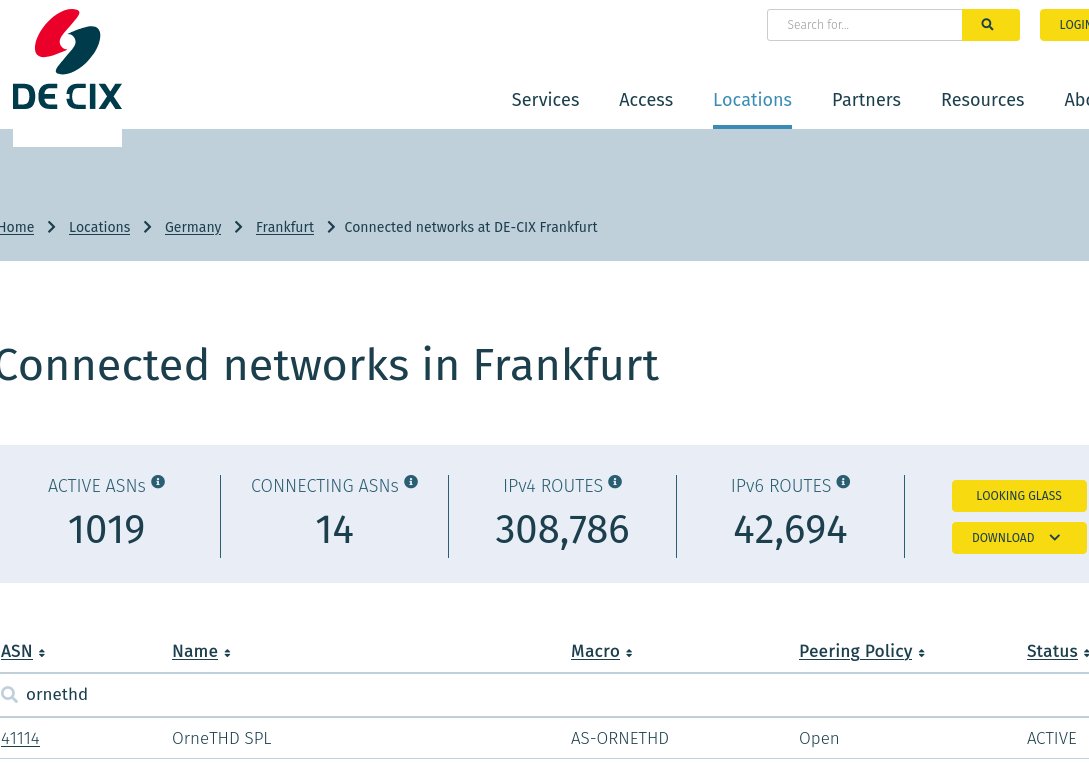
Task: Open the Resources menu
Action: 982,100
